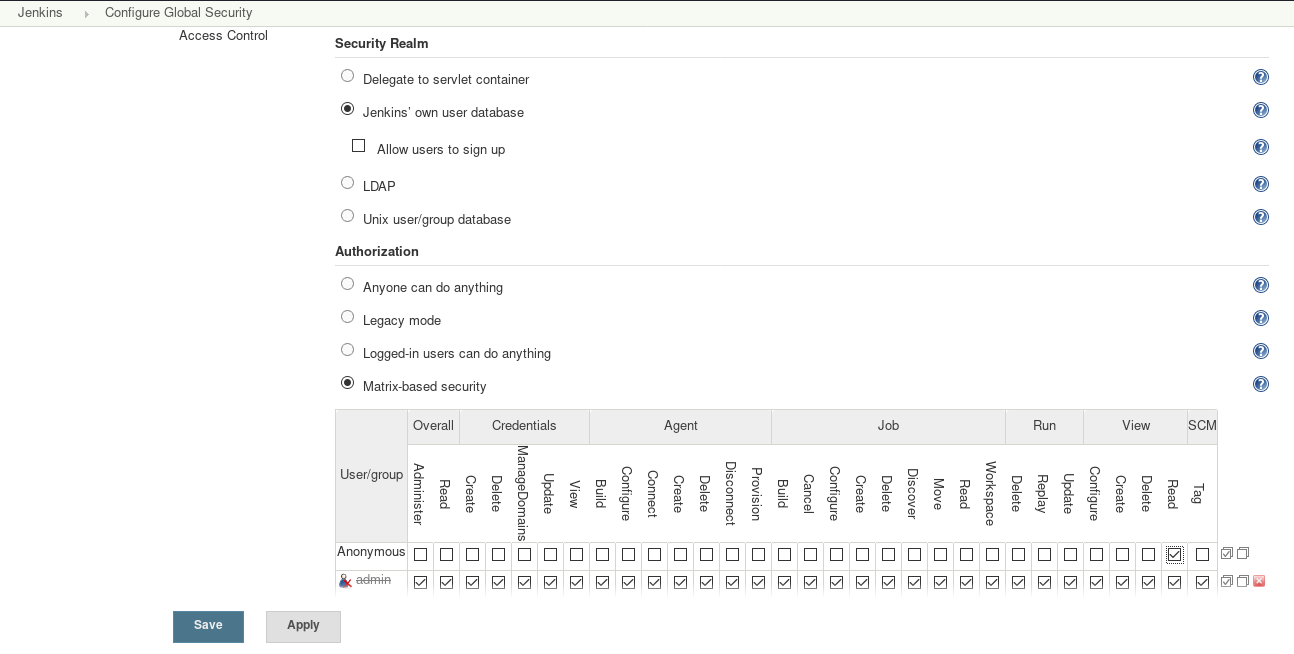This screenshot has height=654, width=1294.
Task: Open the Jenkins breadcrumb link
Action: pyautogui.click(x=39, y=13)
